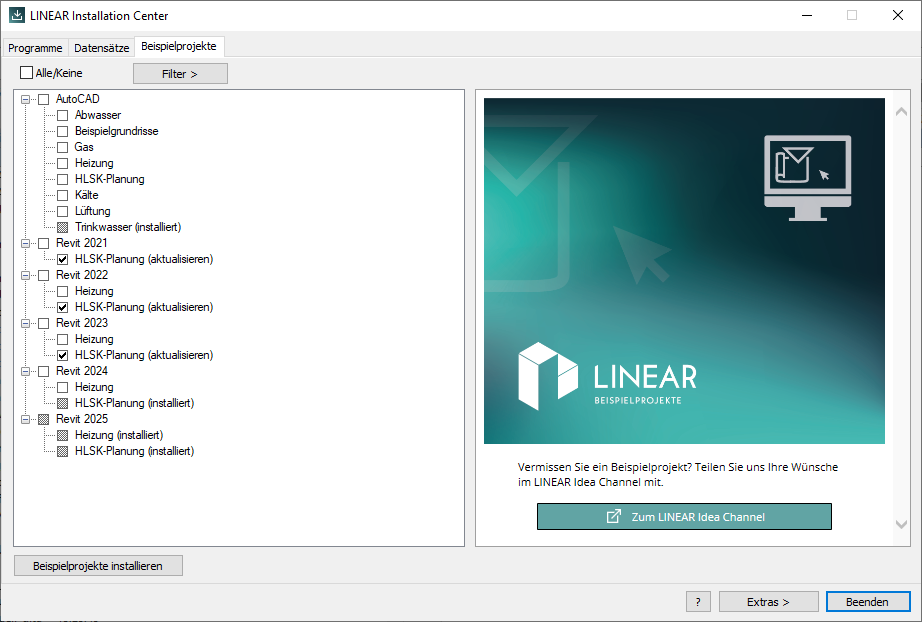Select HLSK-Planung (installiert) under Revit 2024
The width and height of the screenshot is (922, 622).
(x=134, y=403)
